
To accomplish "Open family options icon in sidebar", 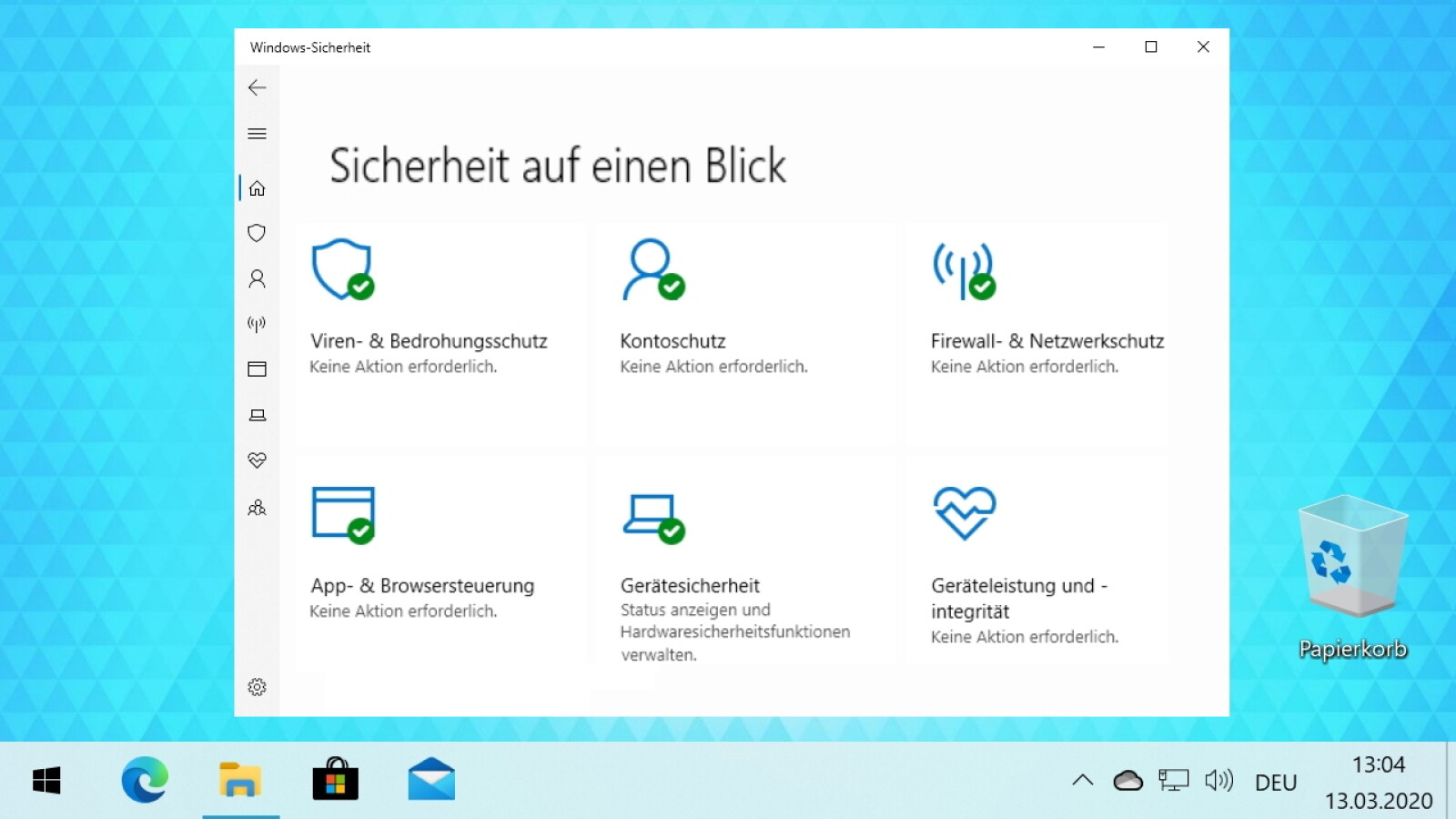I will (x=257, y=508).
